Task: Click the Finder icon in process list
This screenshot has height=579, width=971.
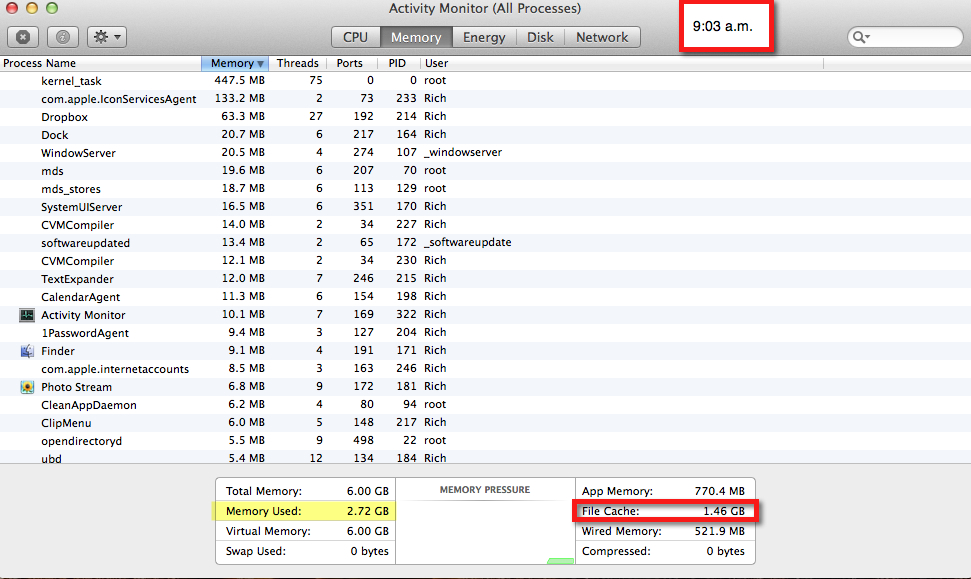Action: click(x=27, y=351)
